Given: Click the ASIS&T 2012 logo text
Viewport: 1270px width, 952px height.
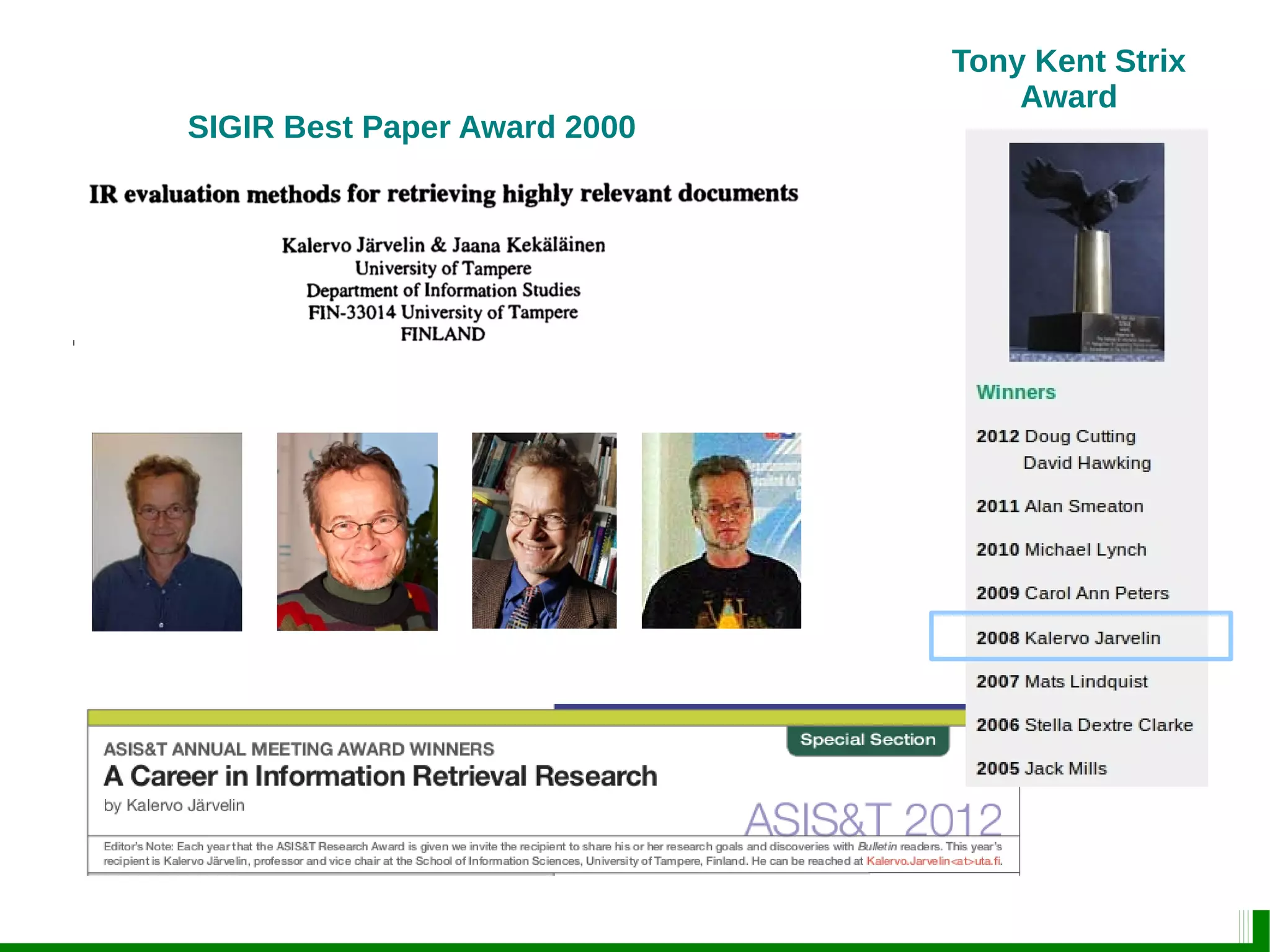Looking at the screenshot, I should [873, 819].
